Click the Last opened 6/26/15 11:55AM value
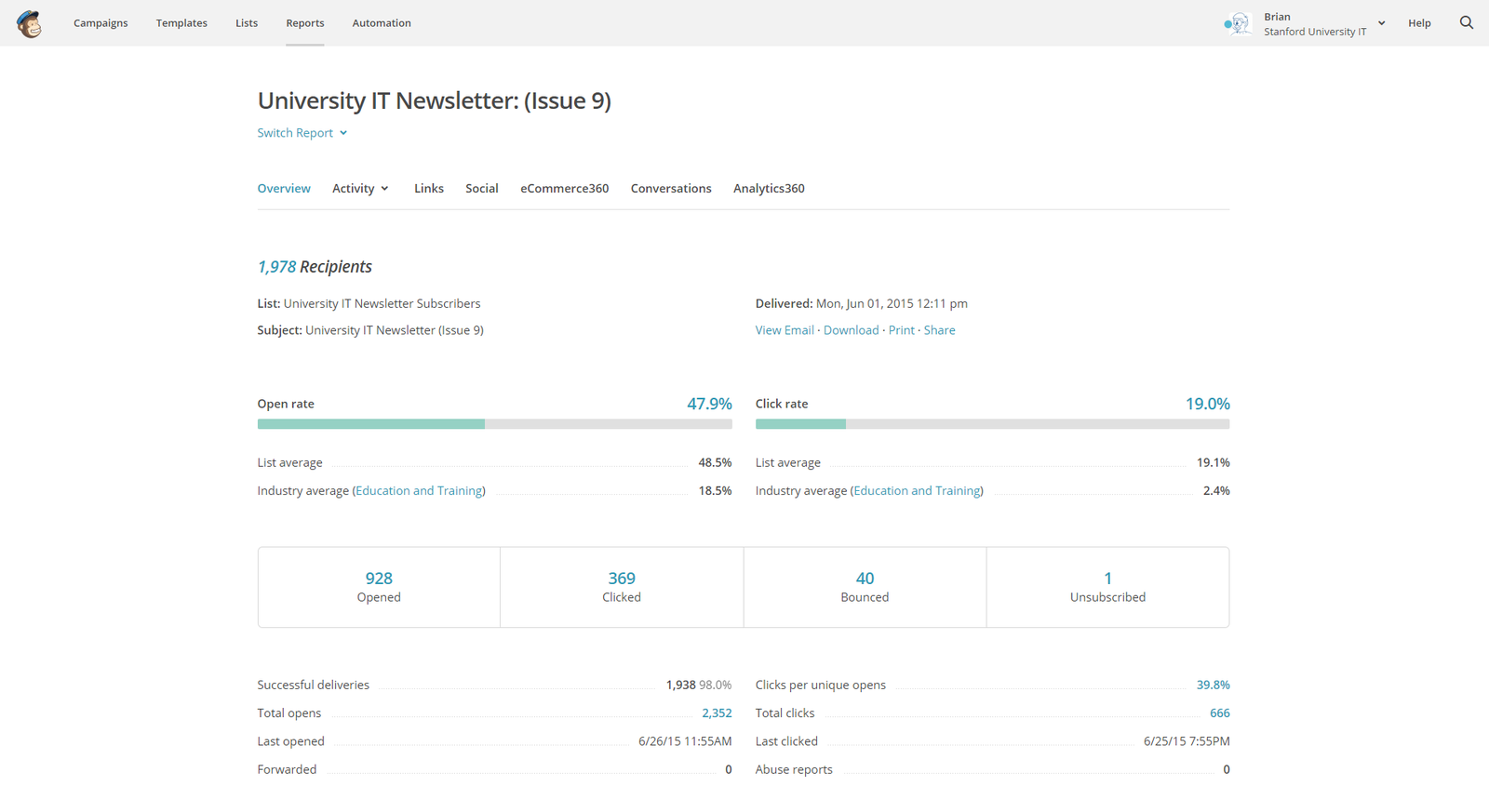 [685, 741]
